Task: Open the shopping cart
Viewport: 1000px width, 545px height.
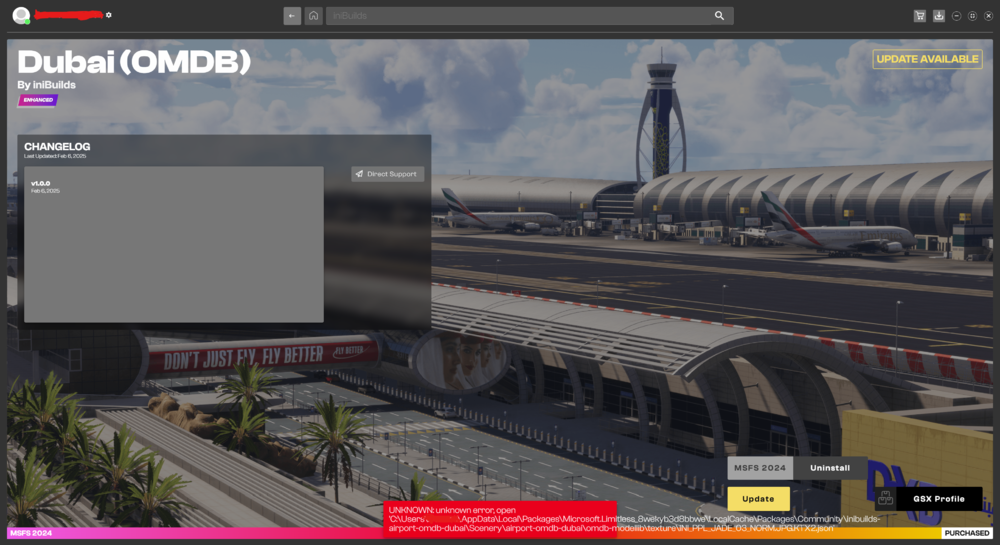Action: pos(919,16)
